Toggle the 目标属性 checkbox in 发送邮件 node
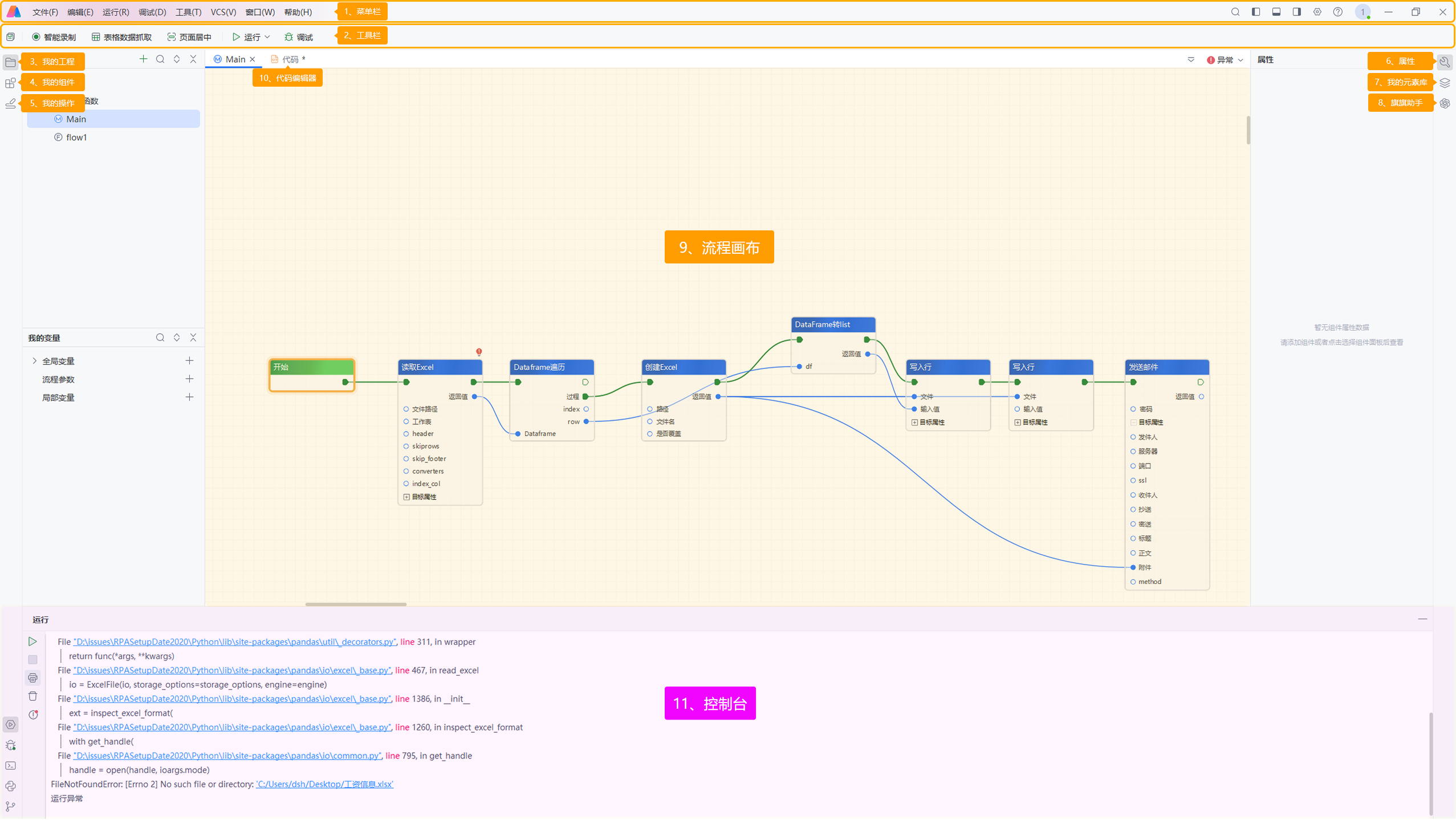Screen dimensions: 1456x820 pos(1133,423)
